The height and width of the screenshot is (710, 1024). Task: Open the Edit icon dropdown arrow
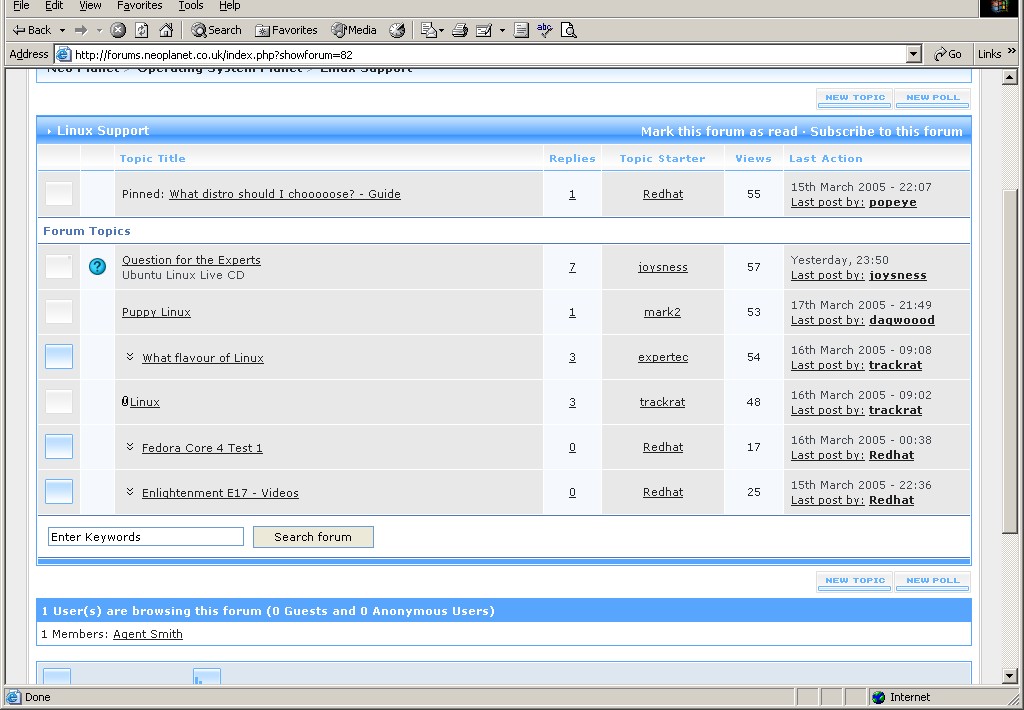point(502,30)
